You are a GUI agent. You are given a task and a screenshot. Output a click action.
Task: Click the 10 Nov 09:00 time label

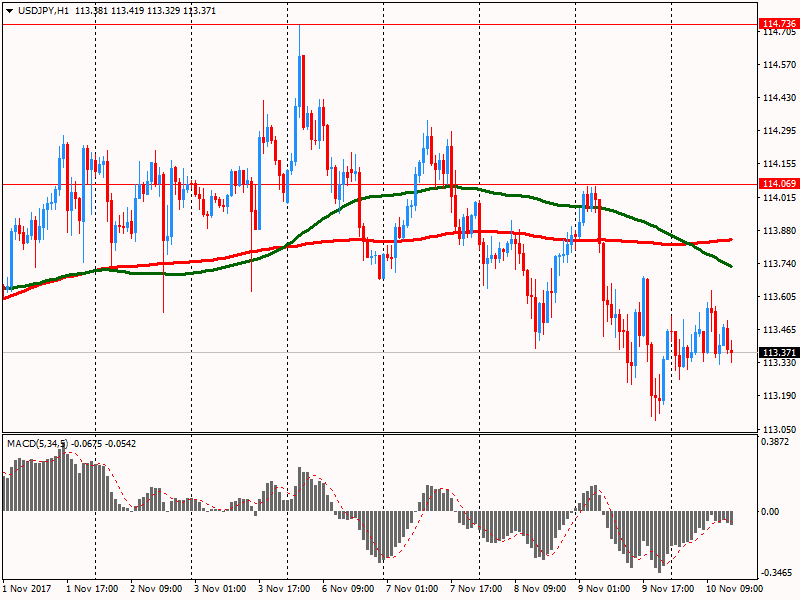pyautogui.click(x=735, y=588)
